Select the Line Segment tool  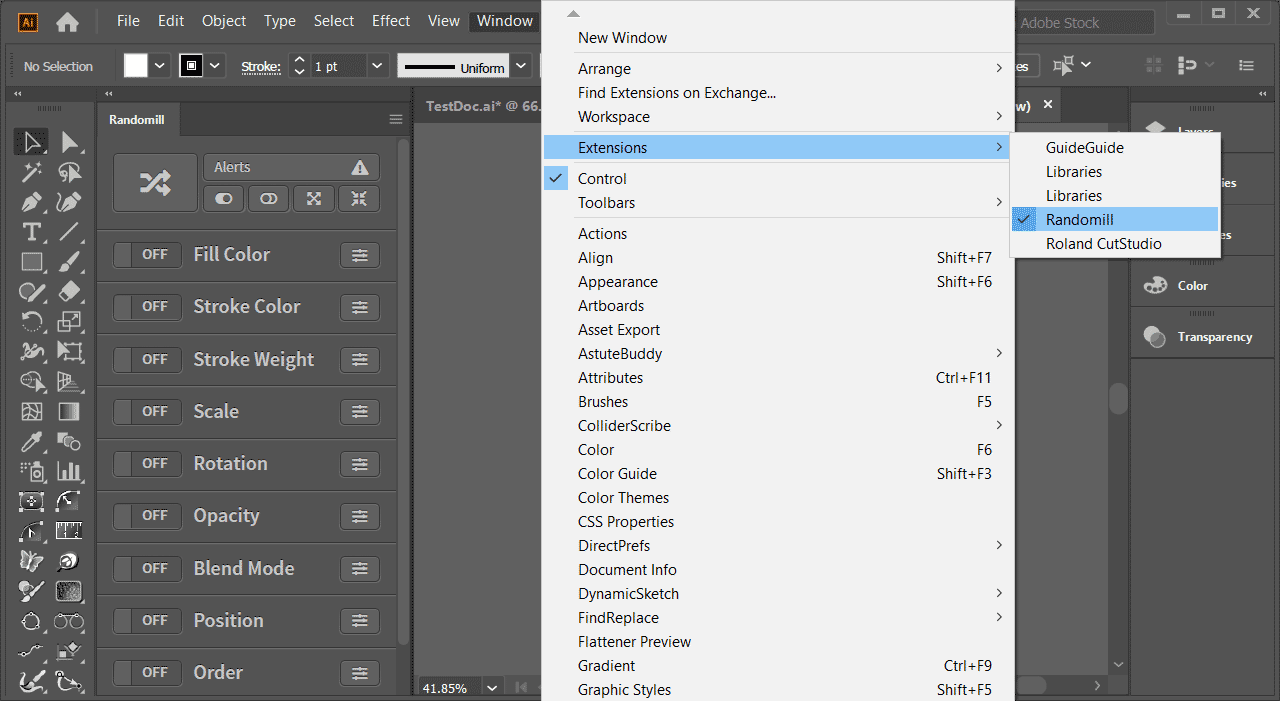pyautogui.click(x=69, y=232)
